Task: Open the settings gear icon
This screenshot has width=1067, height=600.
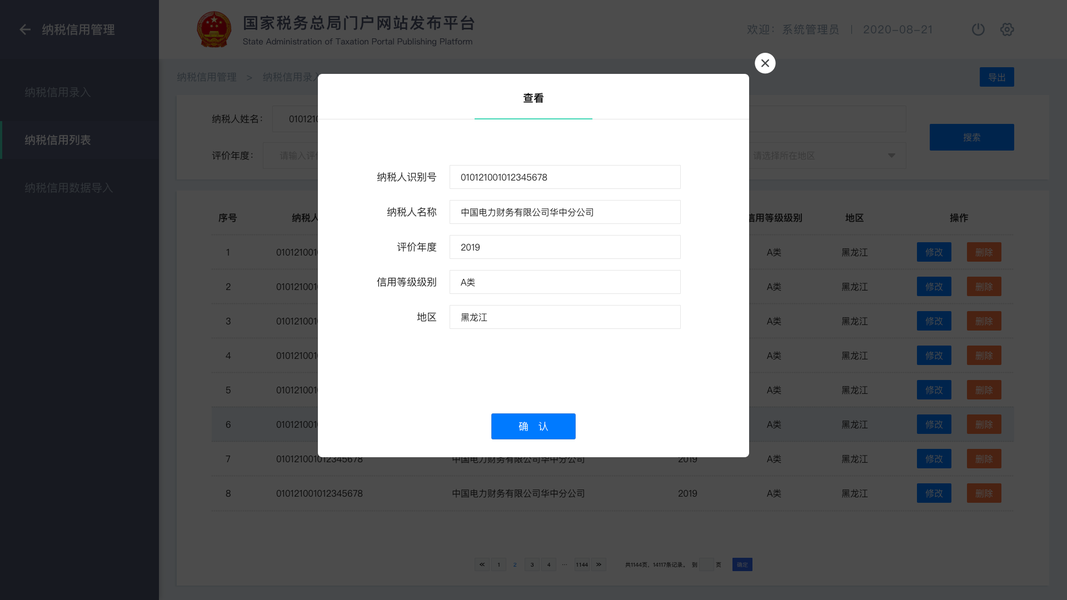Action: tap(1007, 29)
